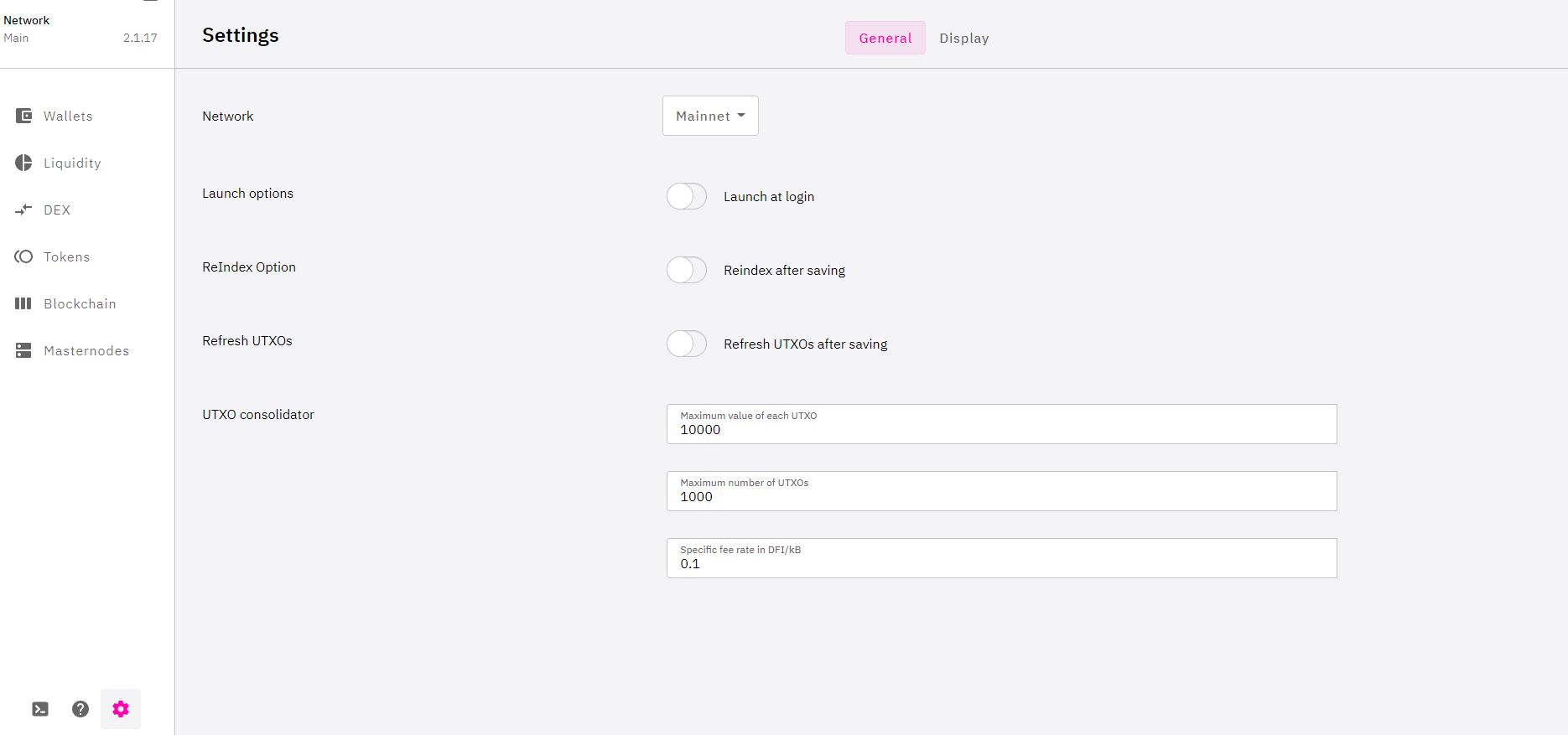
Task: Click the ReIndex Option row label
Action: pos(249,267)
